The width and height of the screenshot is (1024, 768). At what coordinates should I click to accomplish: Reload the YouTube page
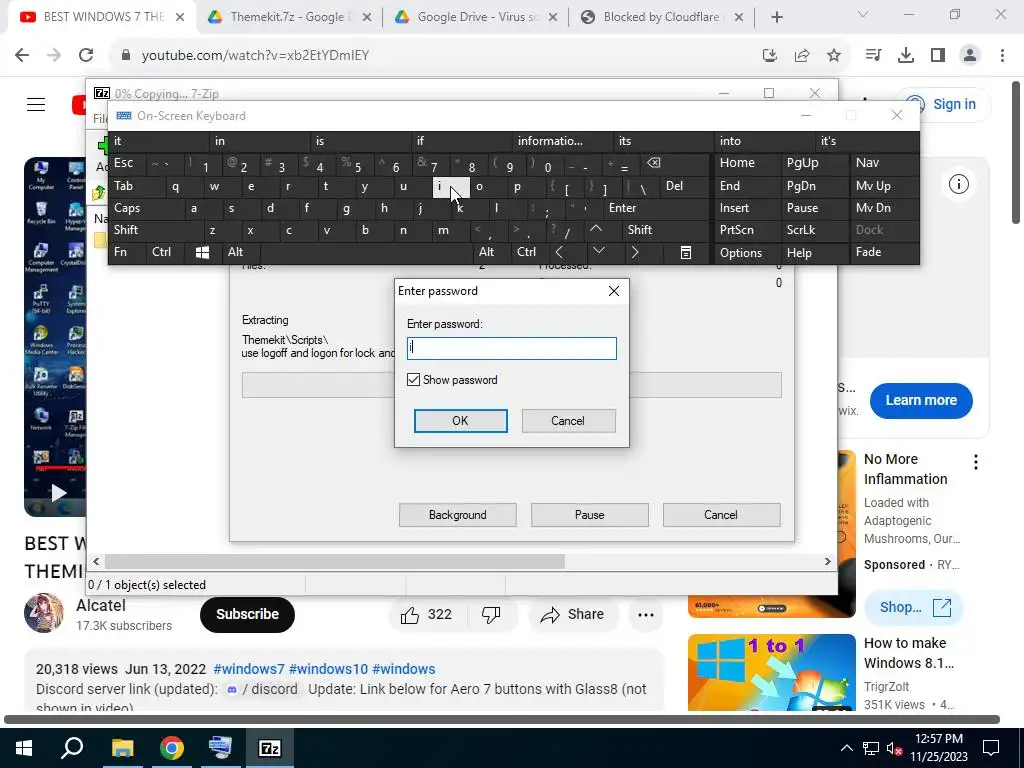point(86,56)
